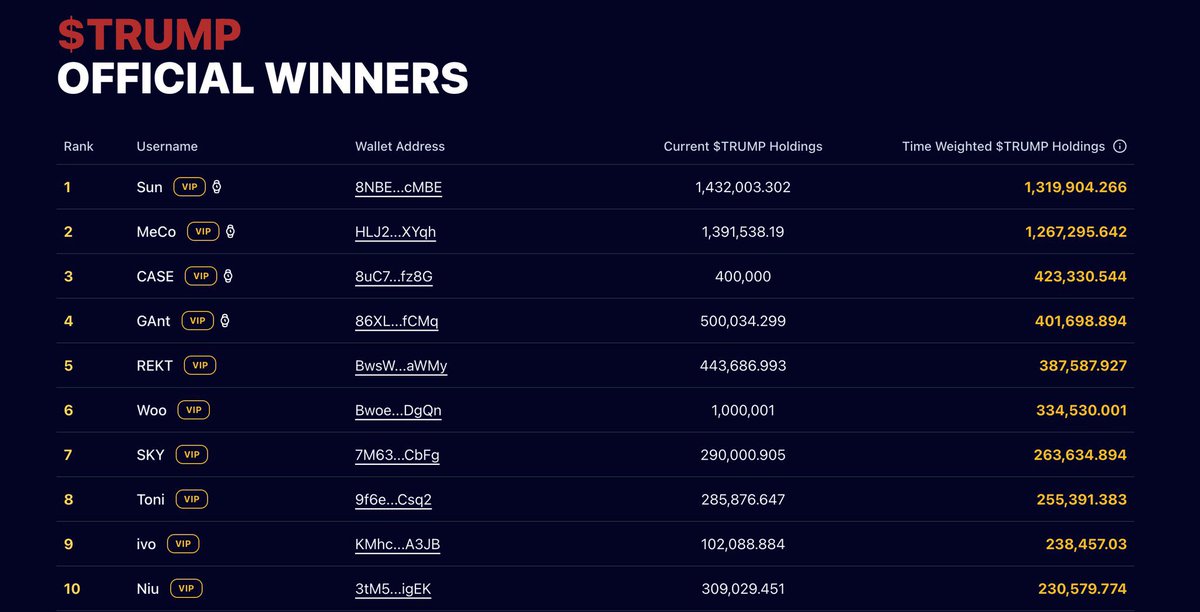Click the watch icon next to CASE
This screenshot has width=1200, height=612.
tap(228, 276)
